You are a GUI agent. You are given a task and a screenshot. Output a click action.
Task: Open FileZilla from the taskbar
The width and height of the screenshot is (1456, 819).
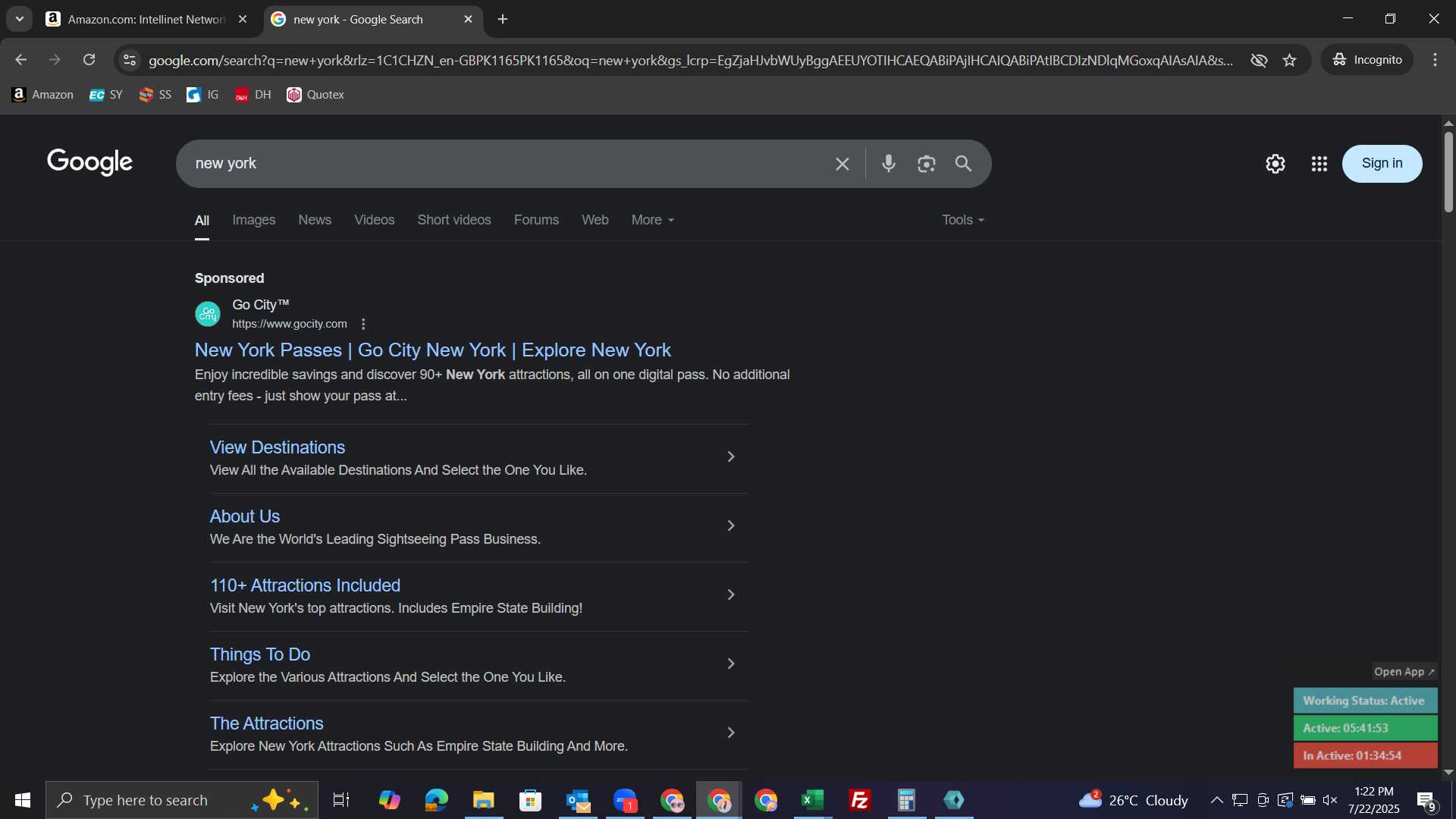point(860,800)
